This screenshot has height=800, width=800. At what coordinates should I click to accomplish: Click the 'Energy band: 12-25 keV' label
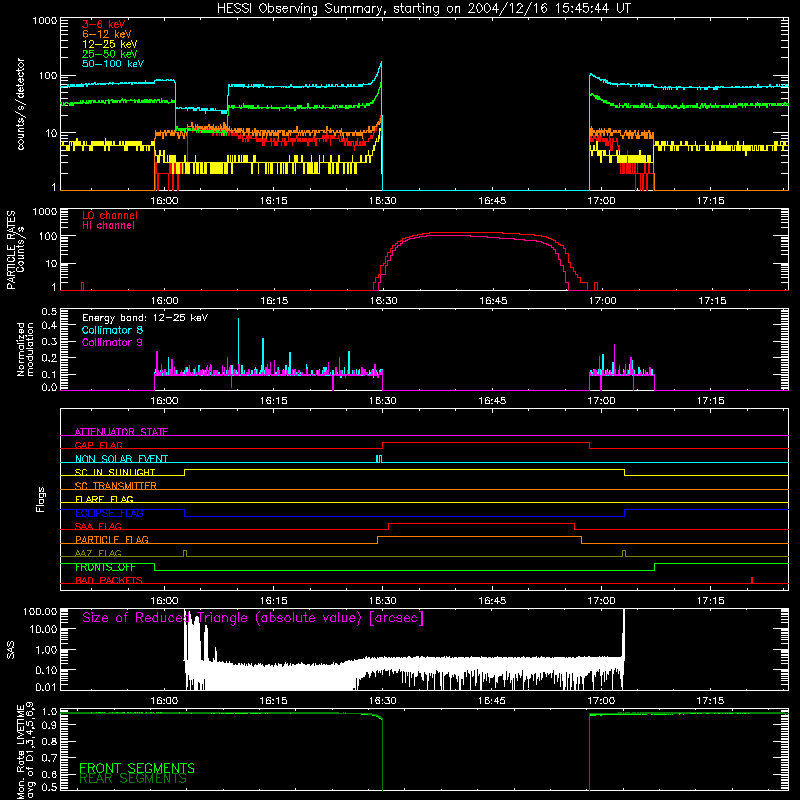[145, 318]
